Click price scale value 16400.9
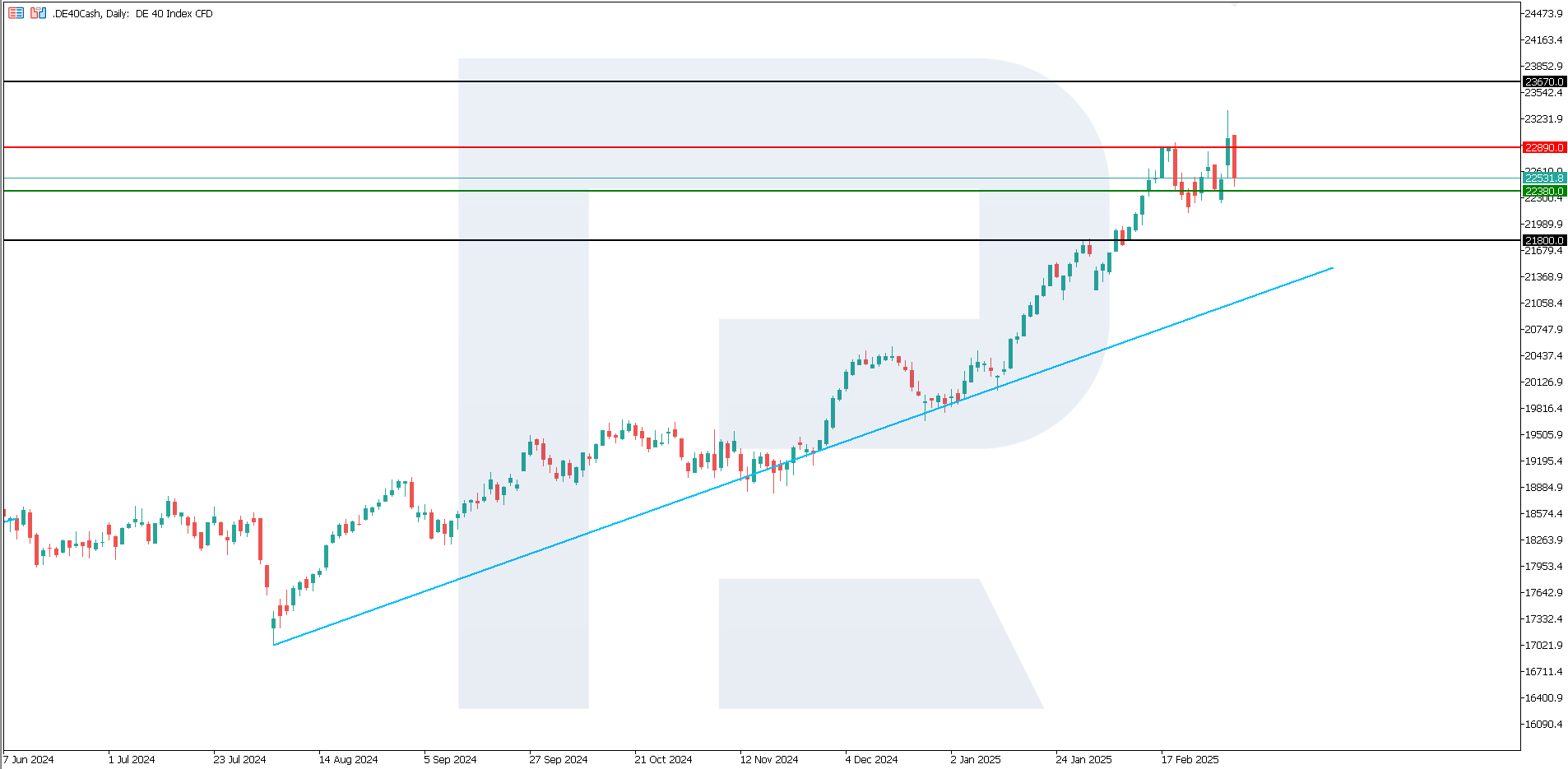Viewport: 1568px width, 769px height. [1543, 698]
